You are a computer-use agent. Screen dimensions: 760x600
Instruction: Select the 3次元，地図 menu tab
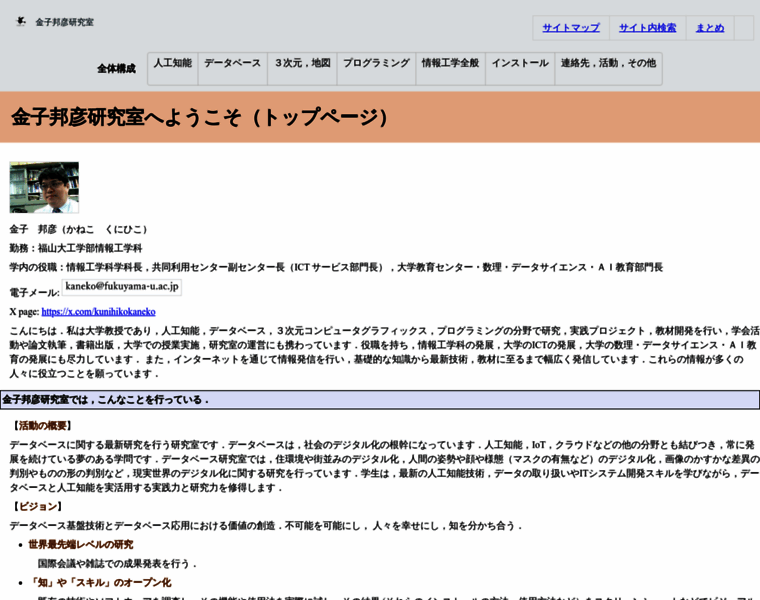pyautogui.click(x=302, y=68)
